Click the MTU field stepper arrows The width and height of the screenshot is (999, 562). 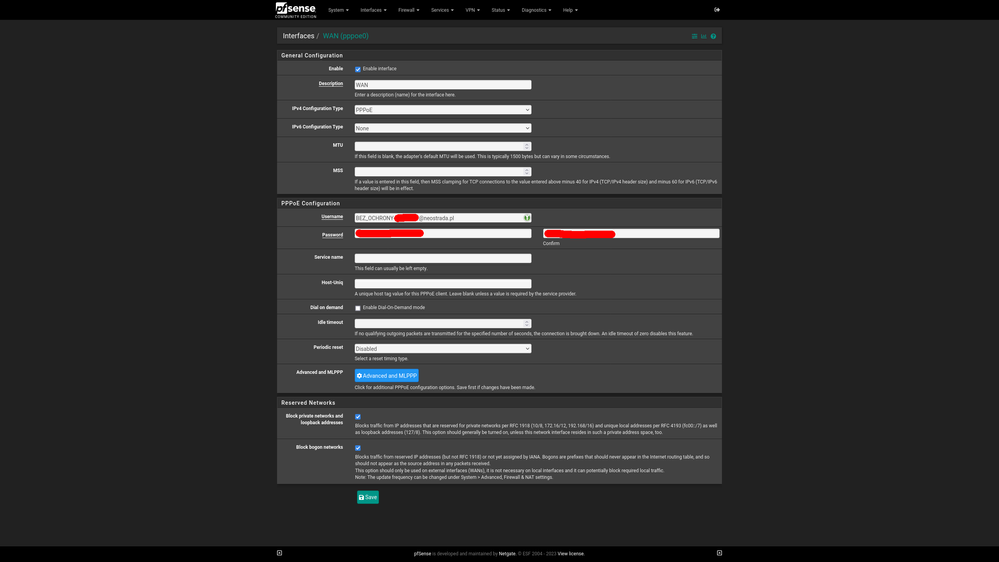[x=527, y=146]
